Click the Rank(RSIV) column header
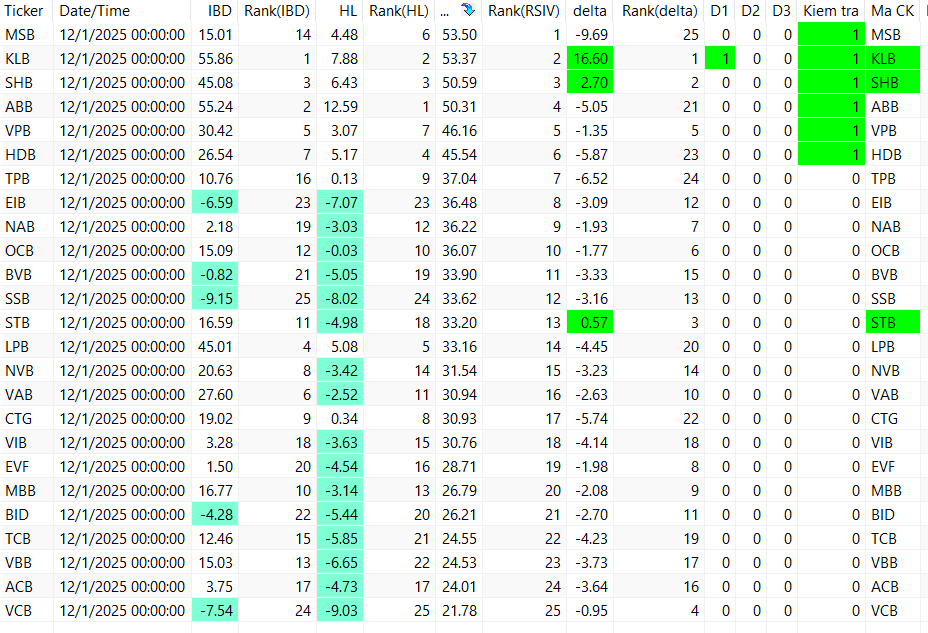The image size is (928, 633). click(524, 11)
